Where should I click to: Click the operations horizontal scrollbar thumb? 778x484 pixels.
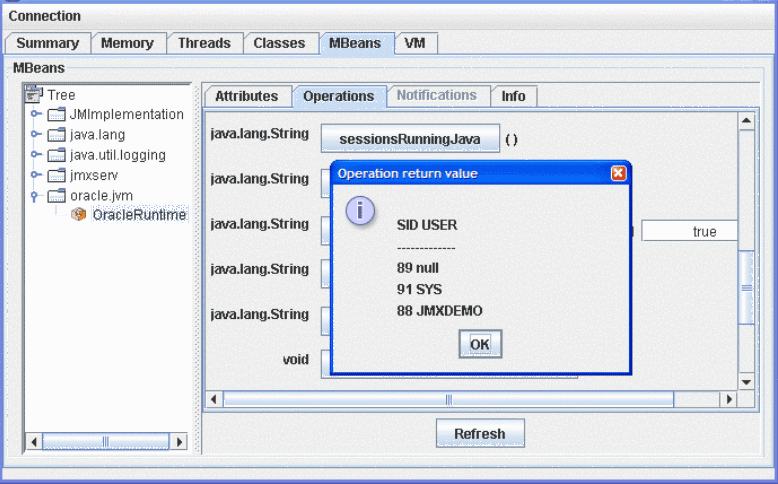click(x=449, y=399)
